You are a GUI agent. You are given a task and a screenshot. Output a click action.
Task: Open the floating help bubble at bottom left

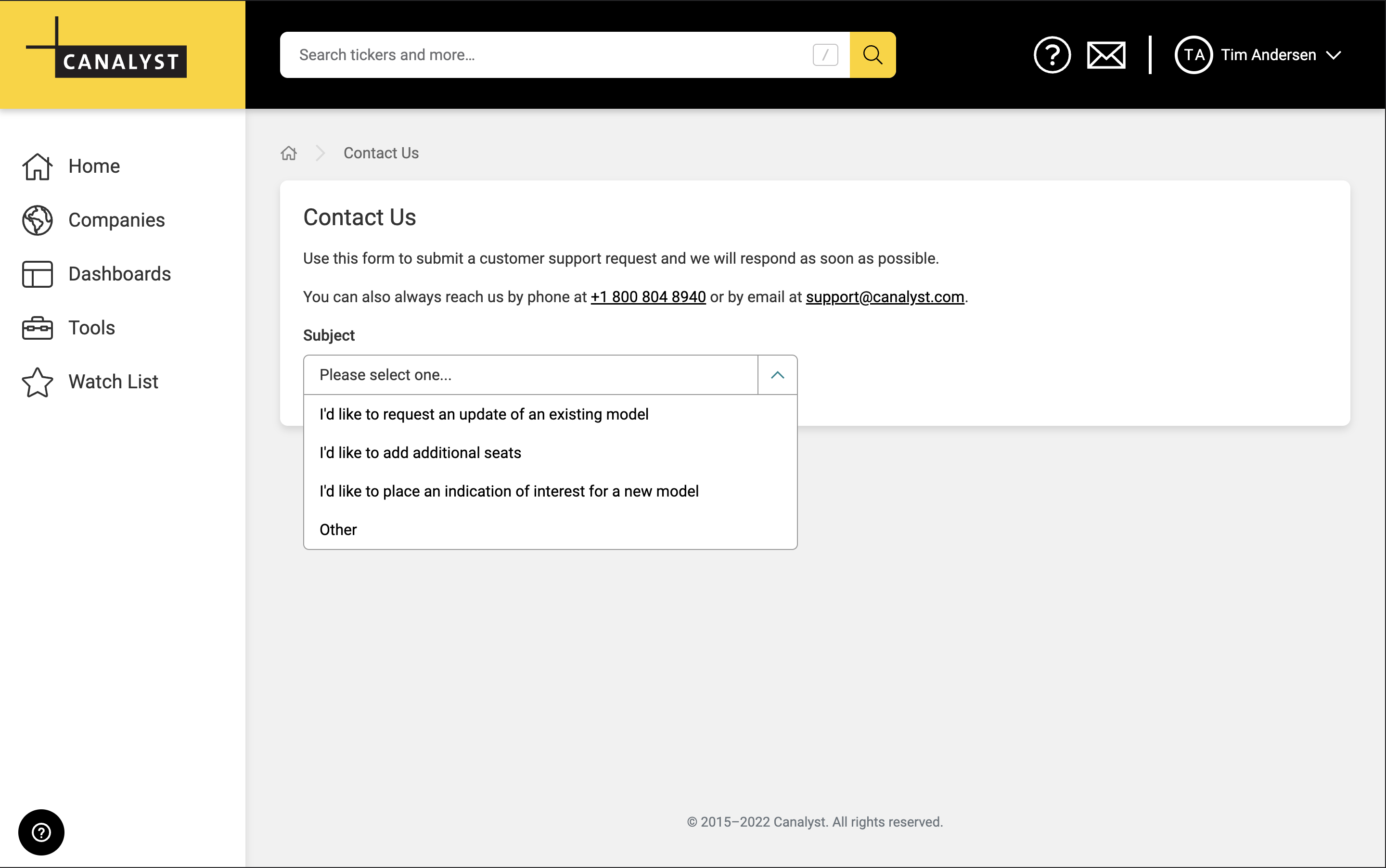click(x=41, y=832)
